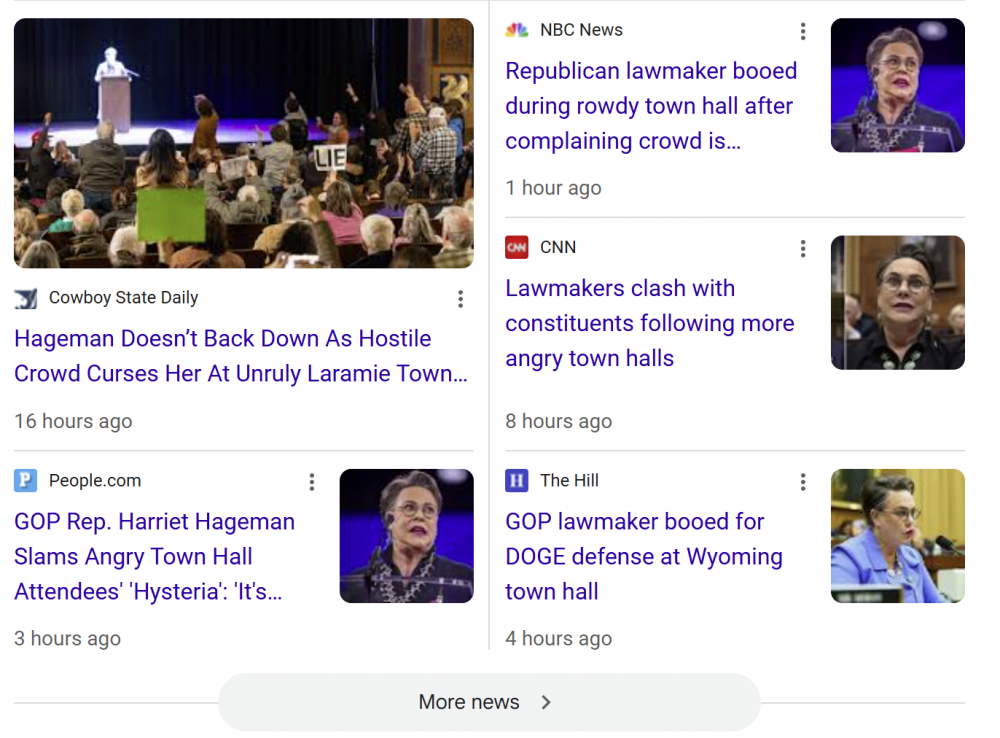Screen dimensions: 1000x738
Task: Click The Hill logo icon
Action: point(516,481)
